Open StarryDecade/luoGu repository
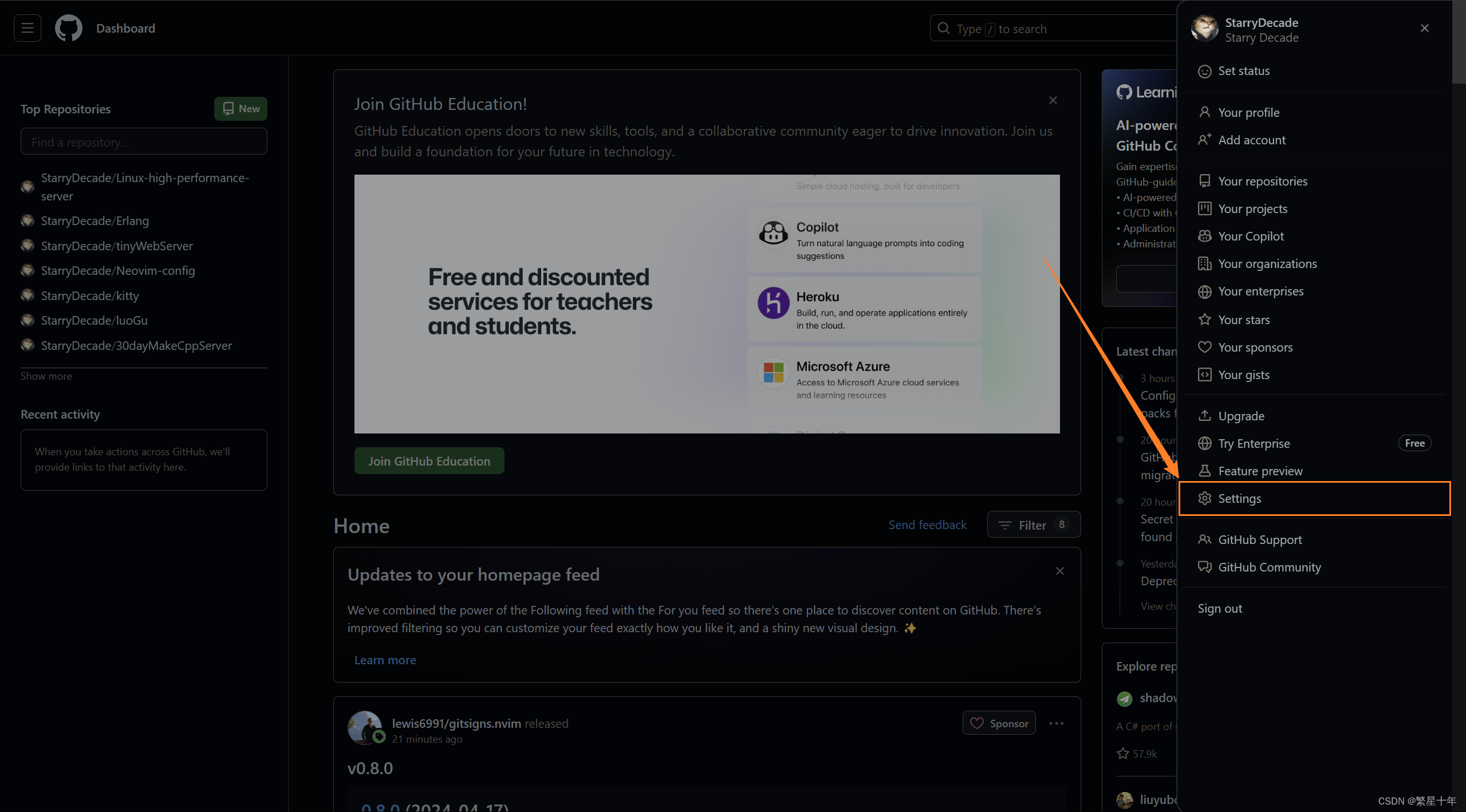 (x=94, y=320)
